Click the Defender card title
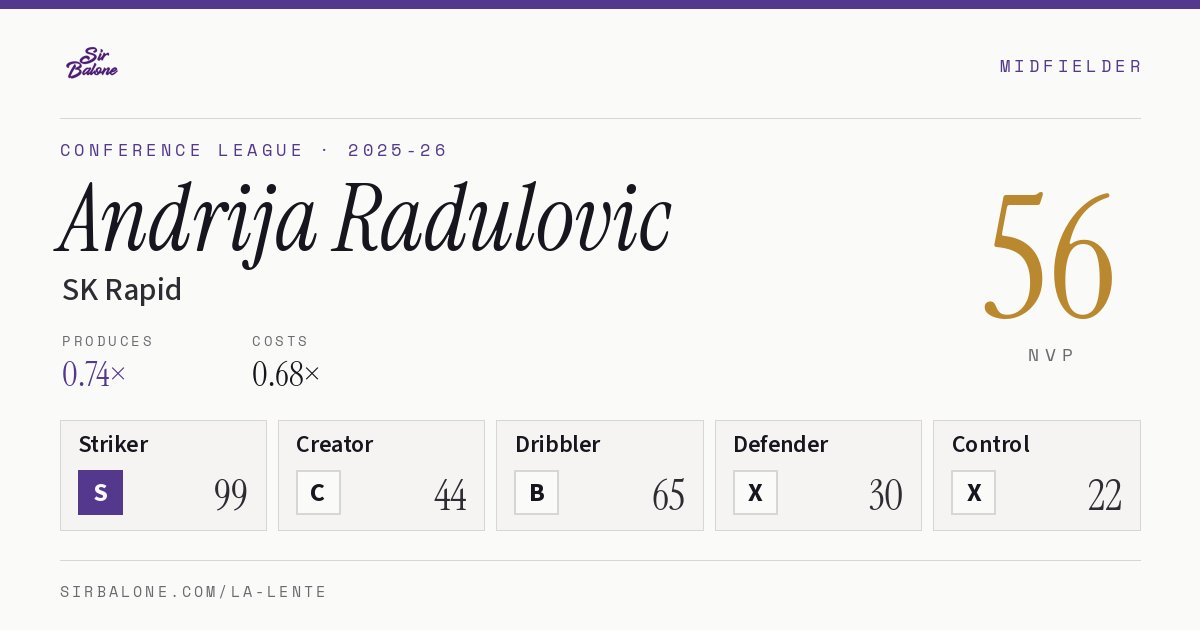Image resolution: width=1200 pixels, height=630 pixels. (x=781, y=444)
